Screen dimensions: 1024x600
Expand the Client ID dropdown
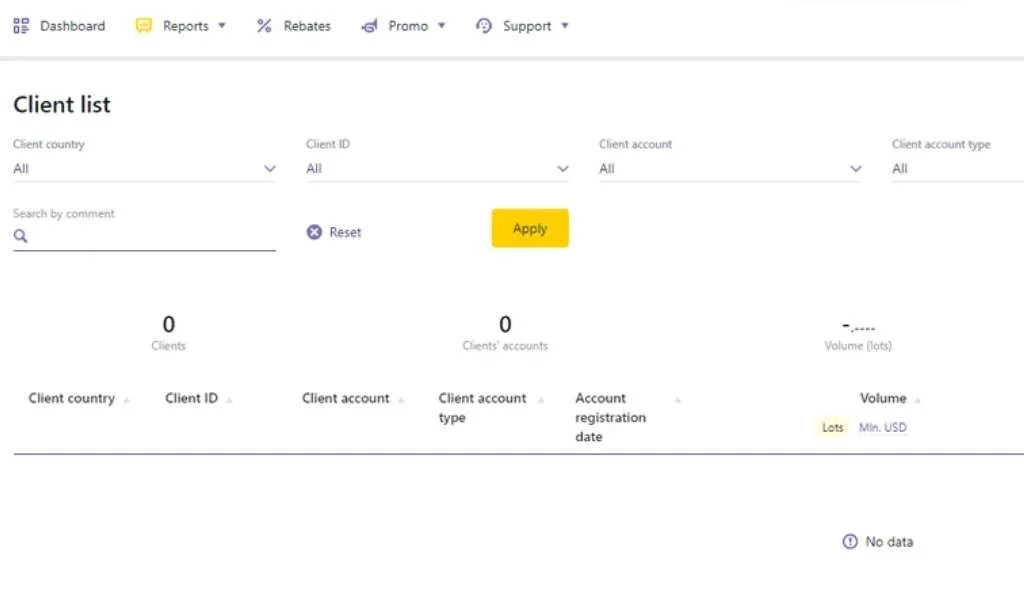point(562,168)
